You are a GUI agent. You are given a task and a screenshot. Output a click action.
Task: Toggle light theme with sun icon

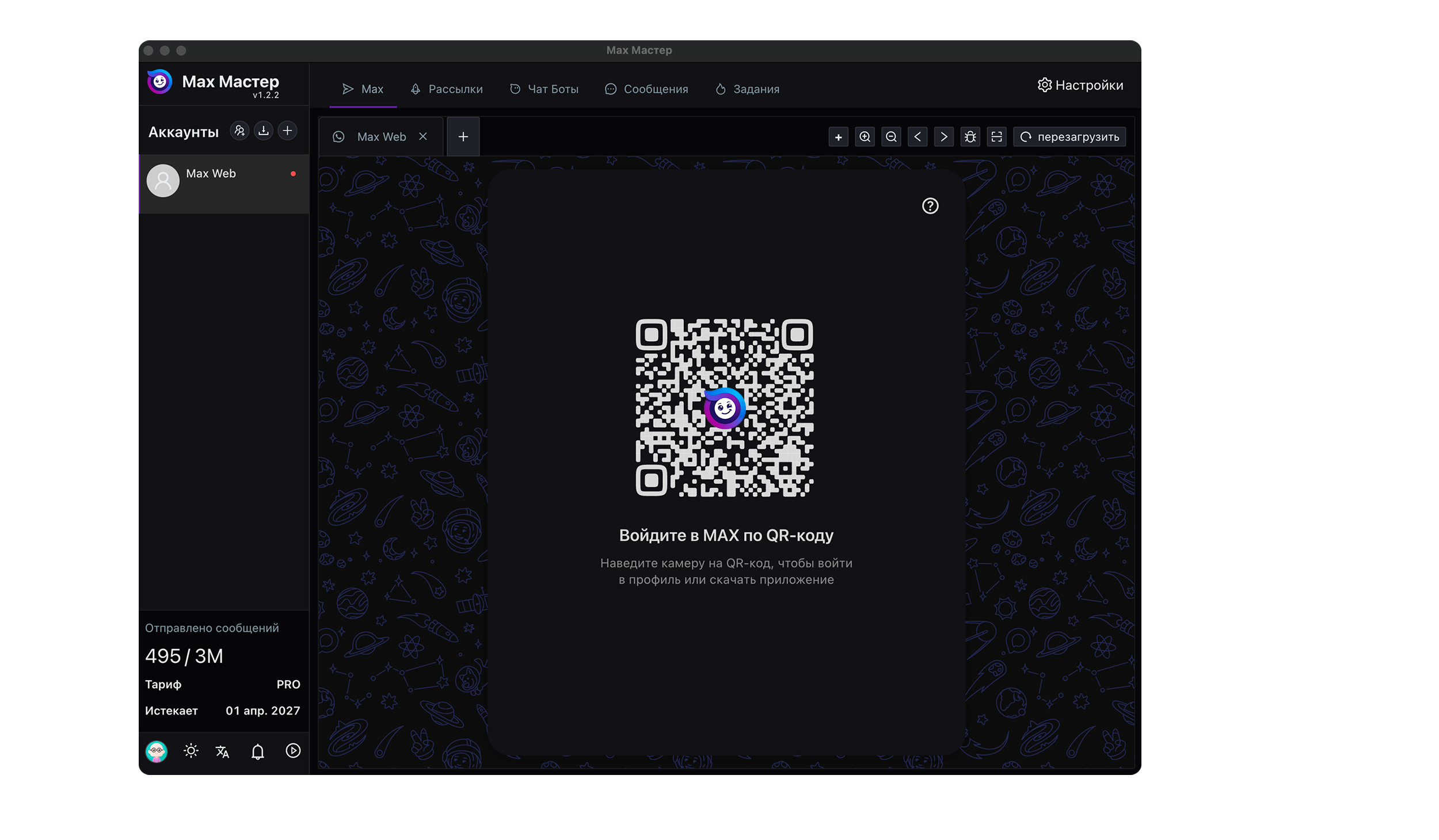point(191,751)
